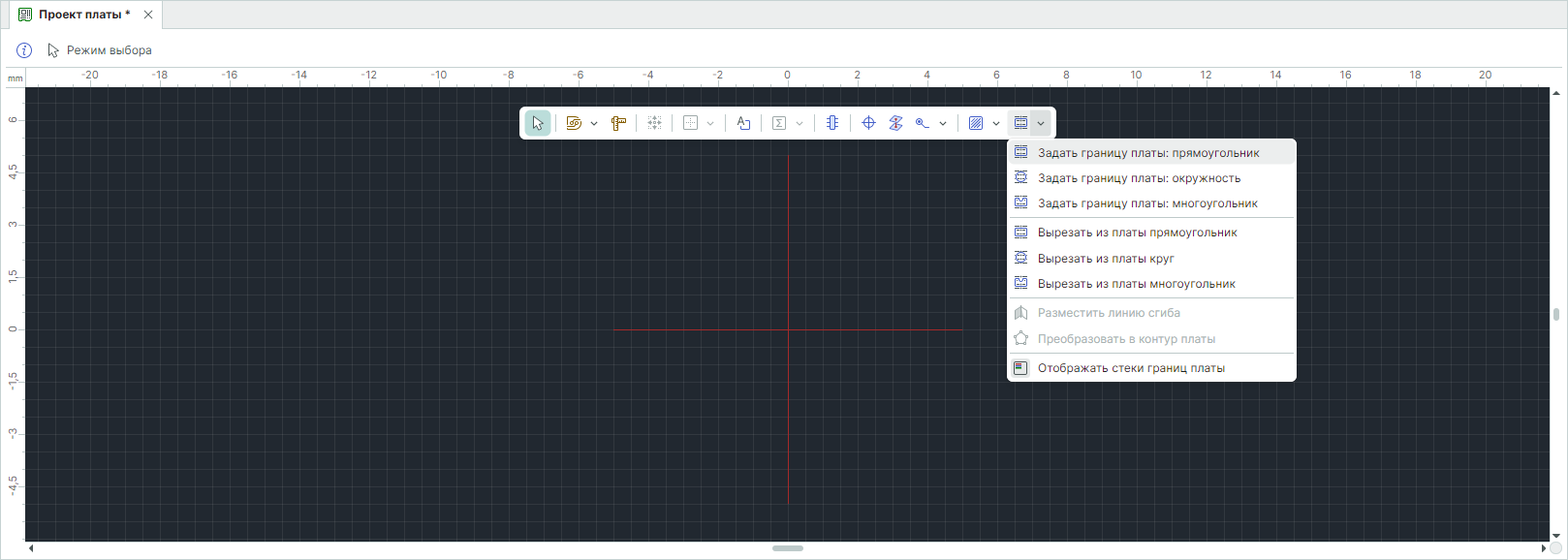Select the arrow selection tool
This screenshot has height=560, width=1568.
click(x=538, y=123)
